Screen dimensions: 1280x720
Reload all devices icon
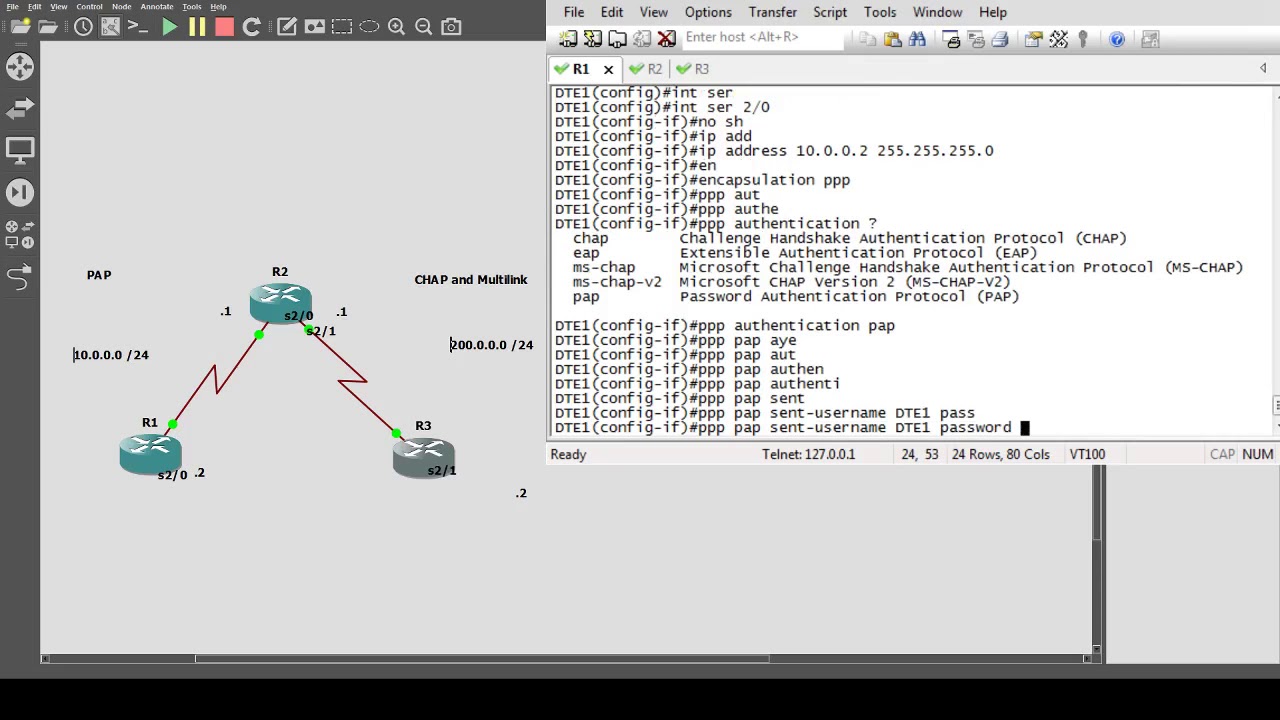click(251, 27)
